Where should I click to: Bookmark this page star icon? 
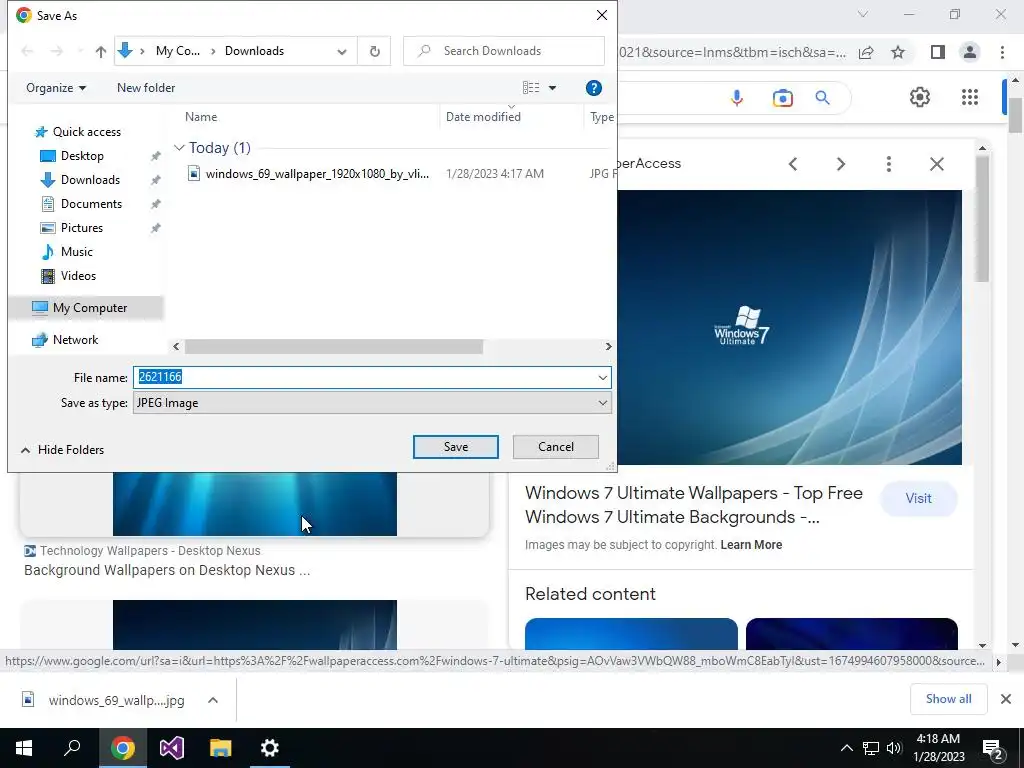[898, 52]
